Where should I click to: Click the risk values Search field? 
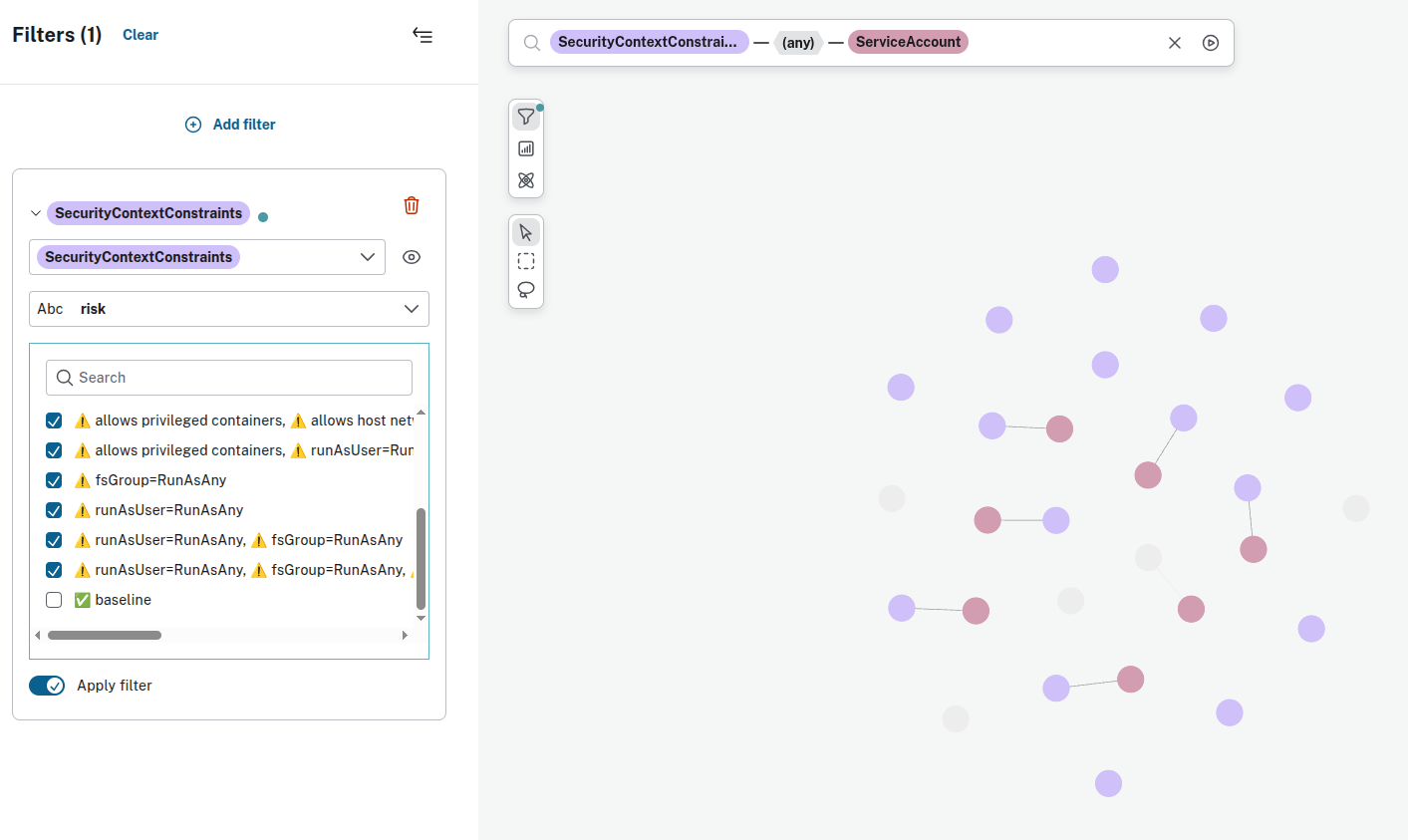pyautogui.click(x=229, y=378)
